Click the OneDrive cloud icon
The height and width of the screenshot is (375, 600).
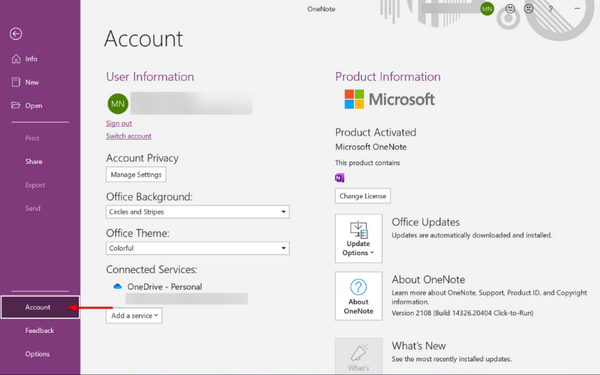click(x=117, y=286)
